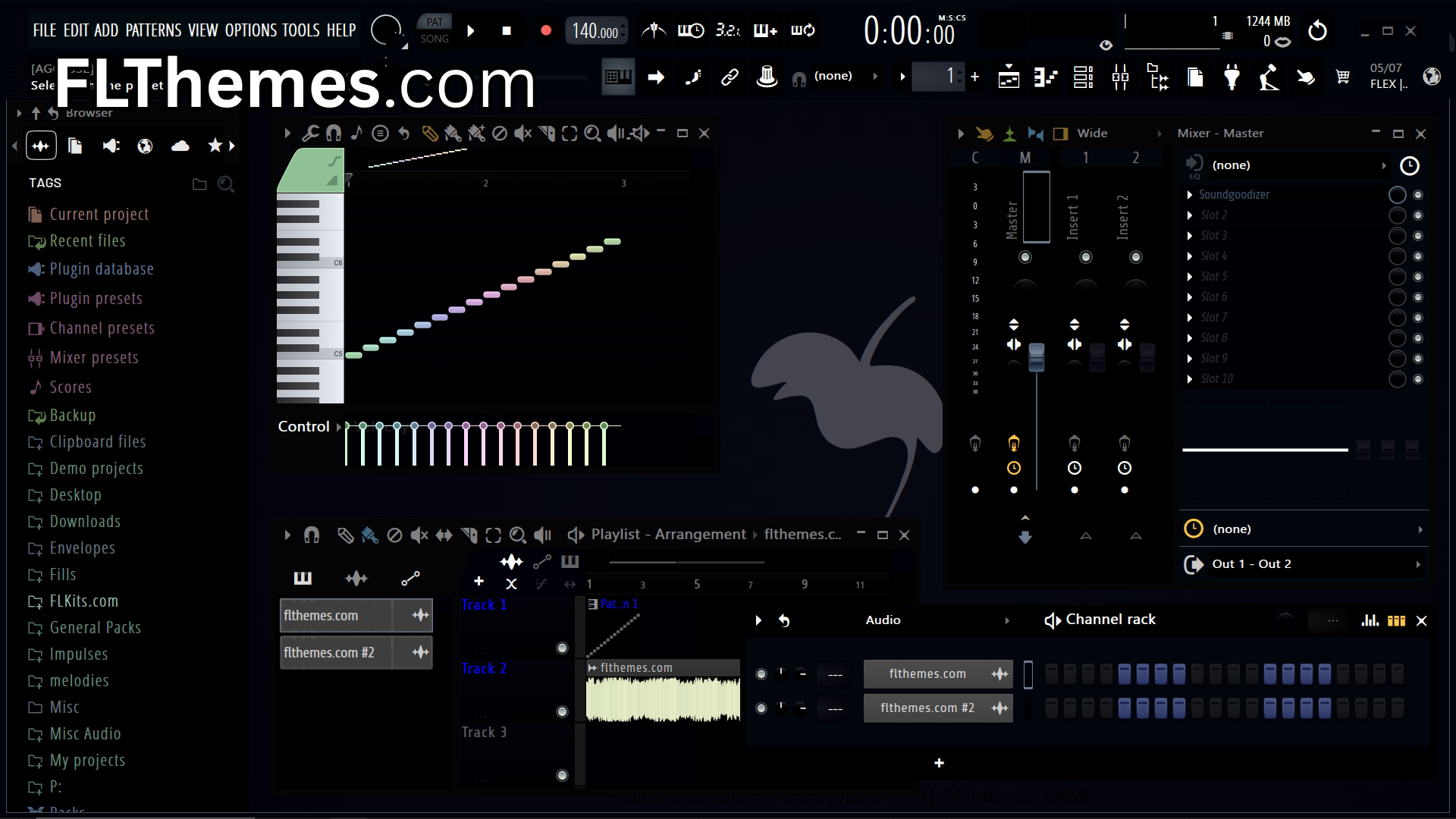Open the FILE menu
The image size is (1456, 819).
(x=44, y=30)
